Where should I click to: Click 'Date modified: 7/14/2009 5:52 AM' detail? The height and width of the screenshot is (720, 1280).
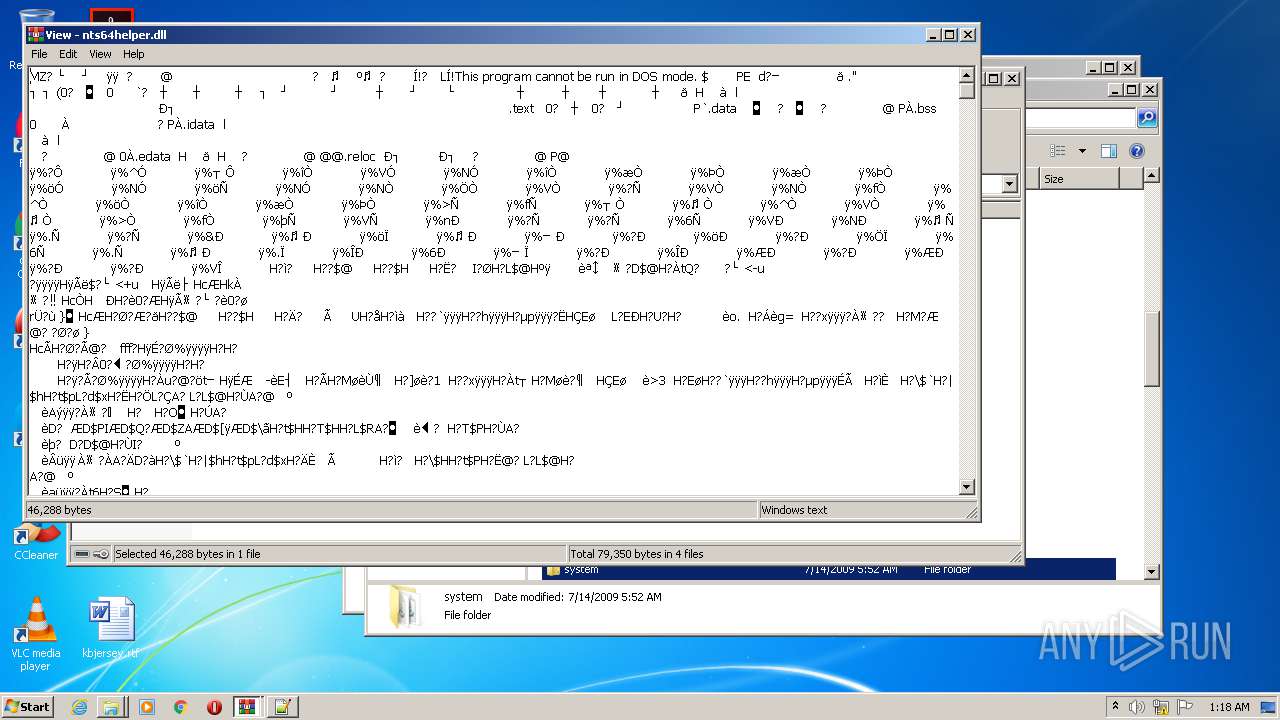pyautogui.click(x=577, y=597)
